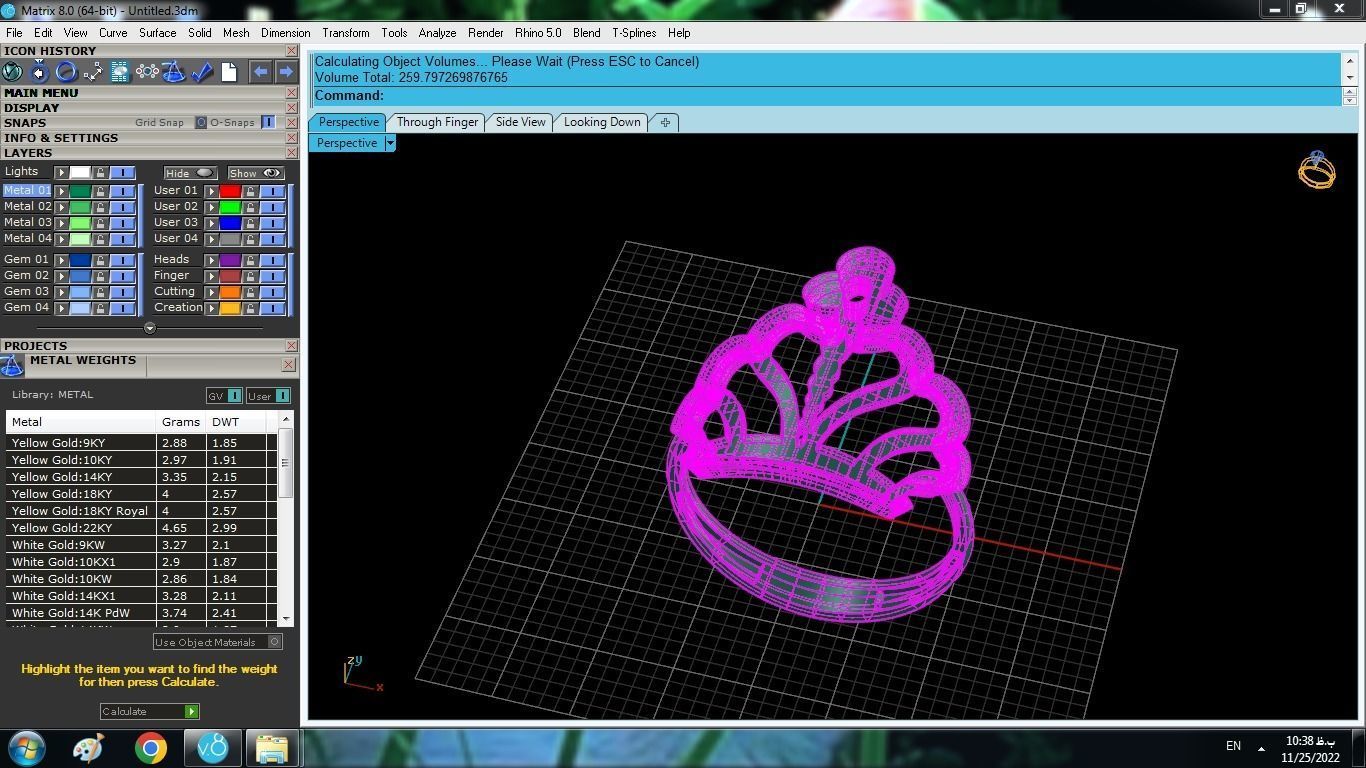Select White Gold:14K PdW row
This screenshot has height=768, width=1366.
coord(141,613)
